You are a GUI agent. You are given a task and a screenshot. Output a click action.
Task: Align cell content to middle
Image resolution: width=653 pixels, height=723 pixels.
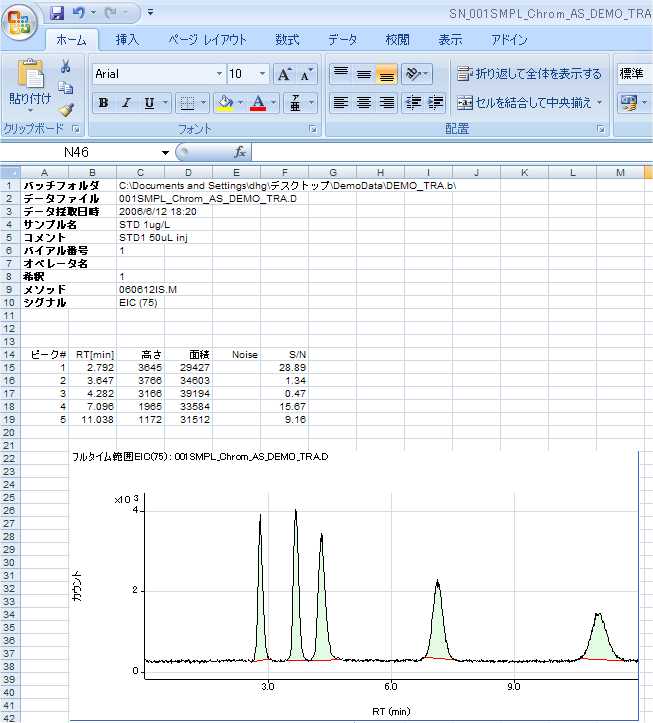coord(363,74)
